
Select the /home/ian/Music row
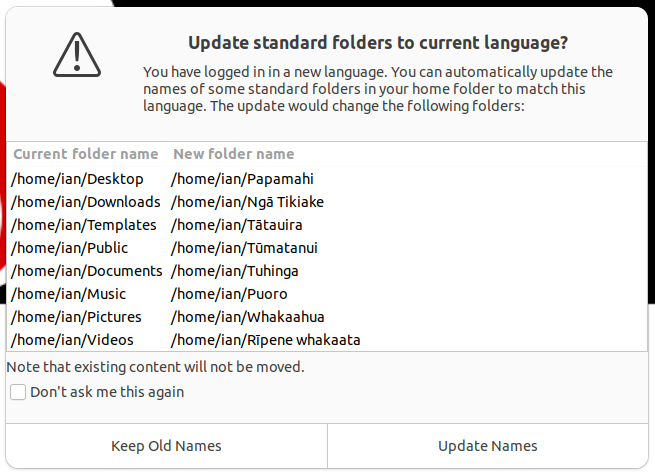pyautogui.click(x=68, y=294)
